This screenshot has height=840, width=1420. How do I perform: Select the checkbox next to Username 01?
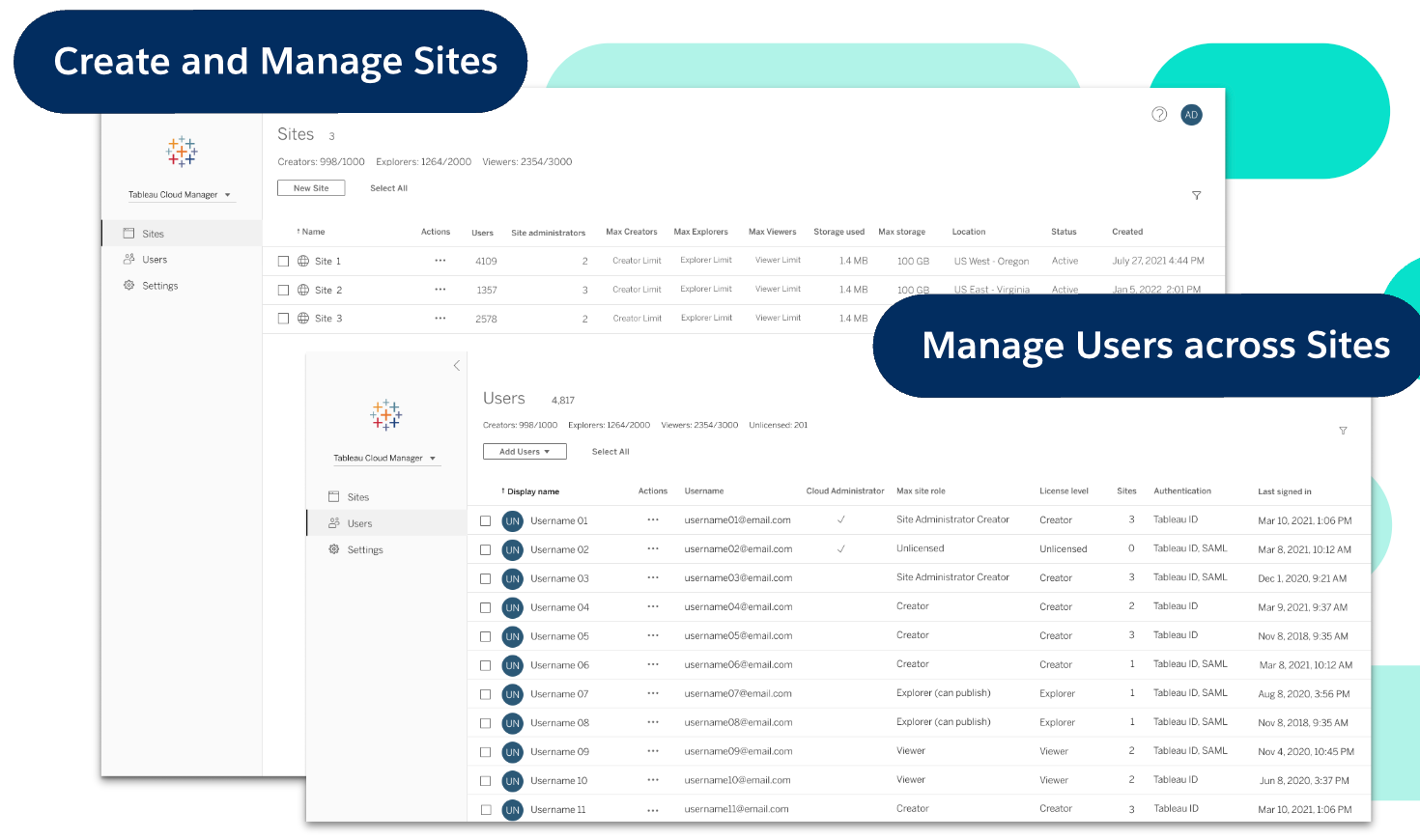(x=486, y=519)
